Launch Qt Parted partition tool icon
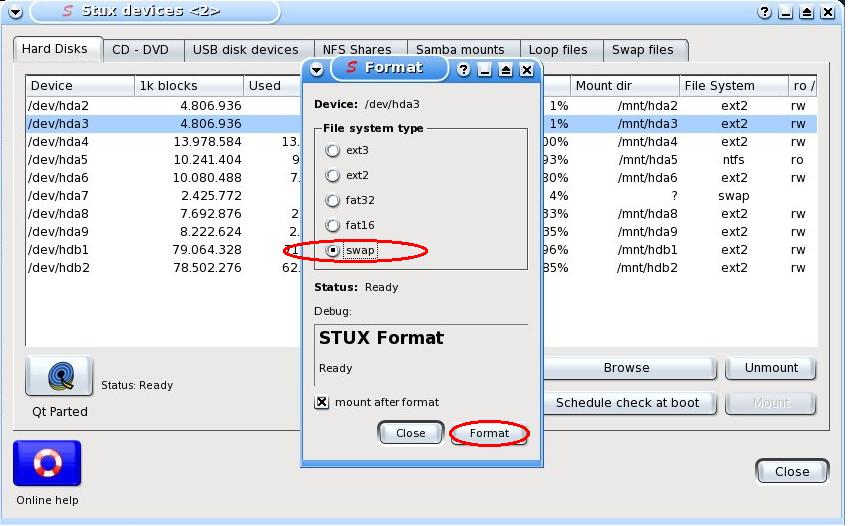Viewport: 848px width, 526px height. (59, 376)
